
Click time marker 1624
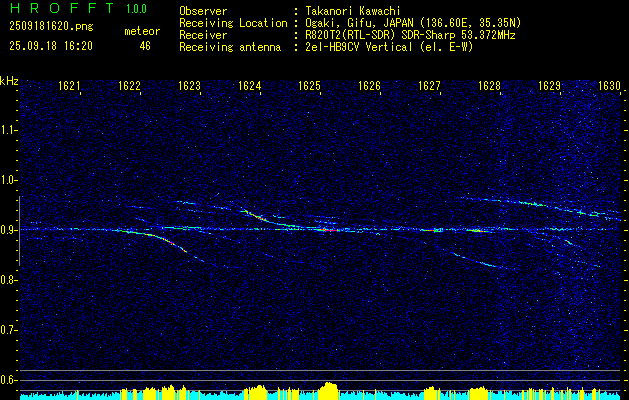250,85
